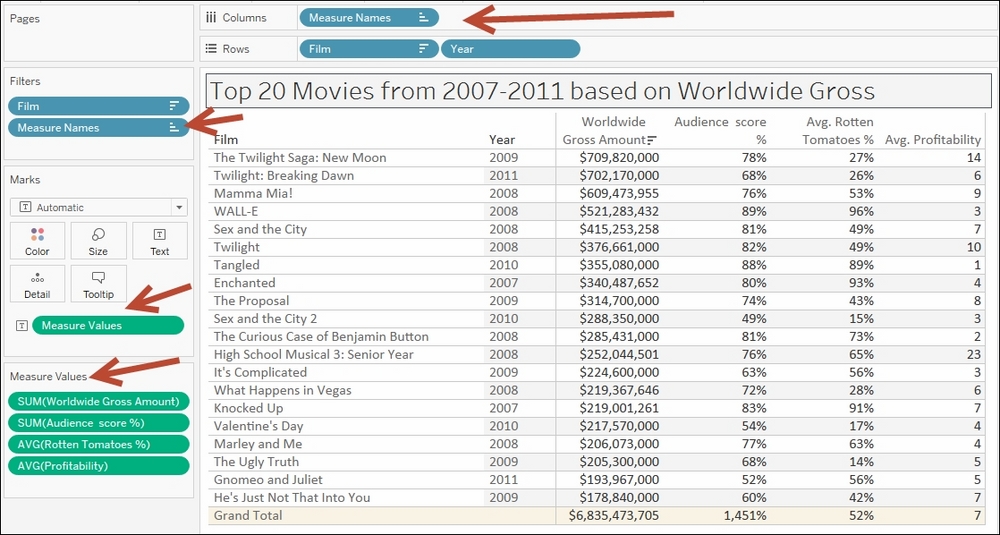Select Sex and the City 2 label
This screenshot has height=535, width=1000.
click(265, 318)
